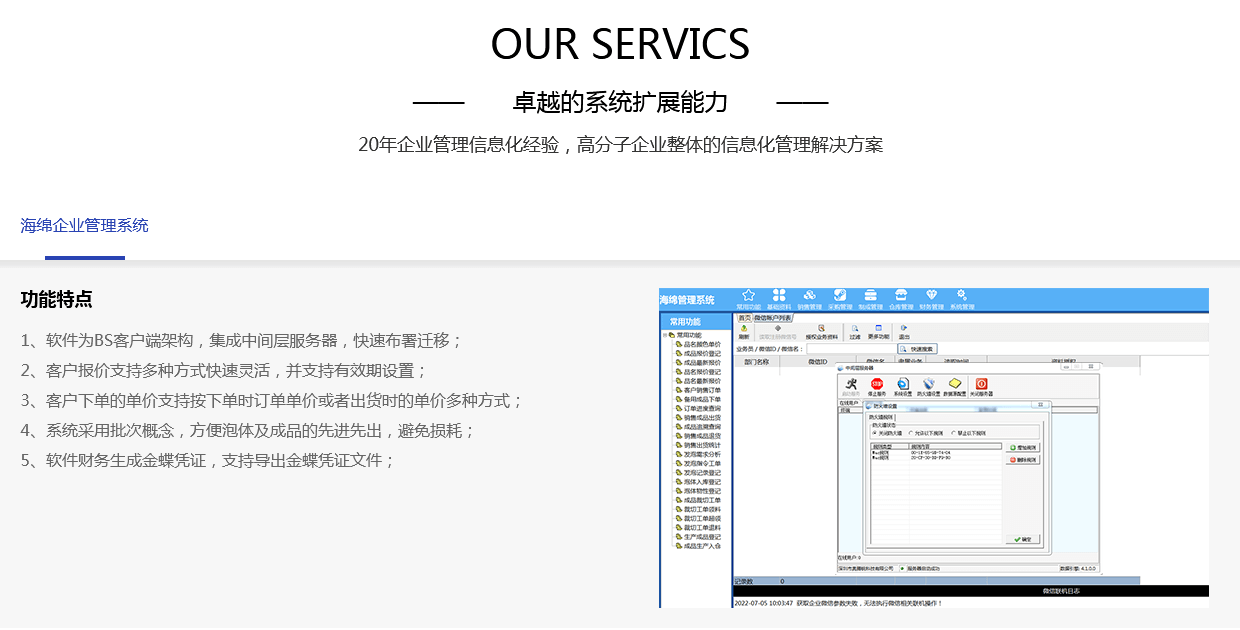Open the 更多功能 toolbar icon
Screen dimensions: 1240x630
879,332
